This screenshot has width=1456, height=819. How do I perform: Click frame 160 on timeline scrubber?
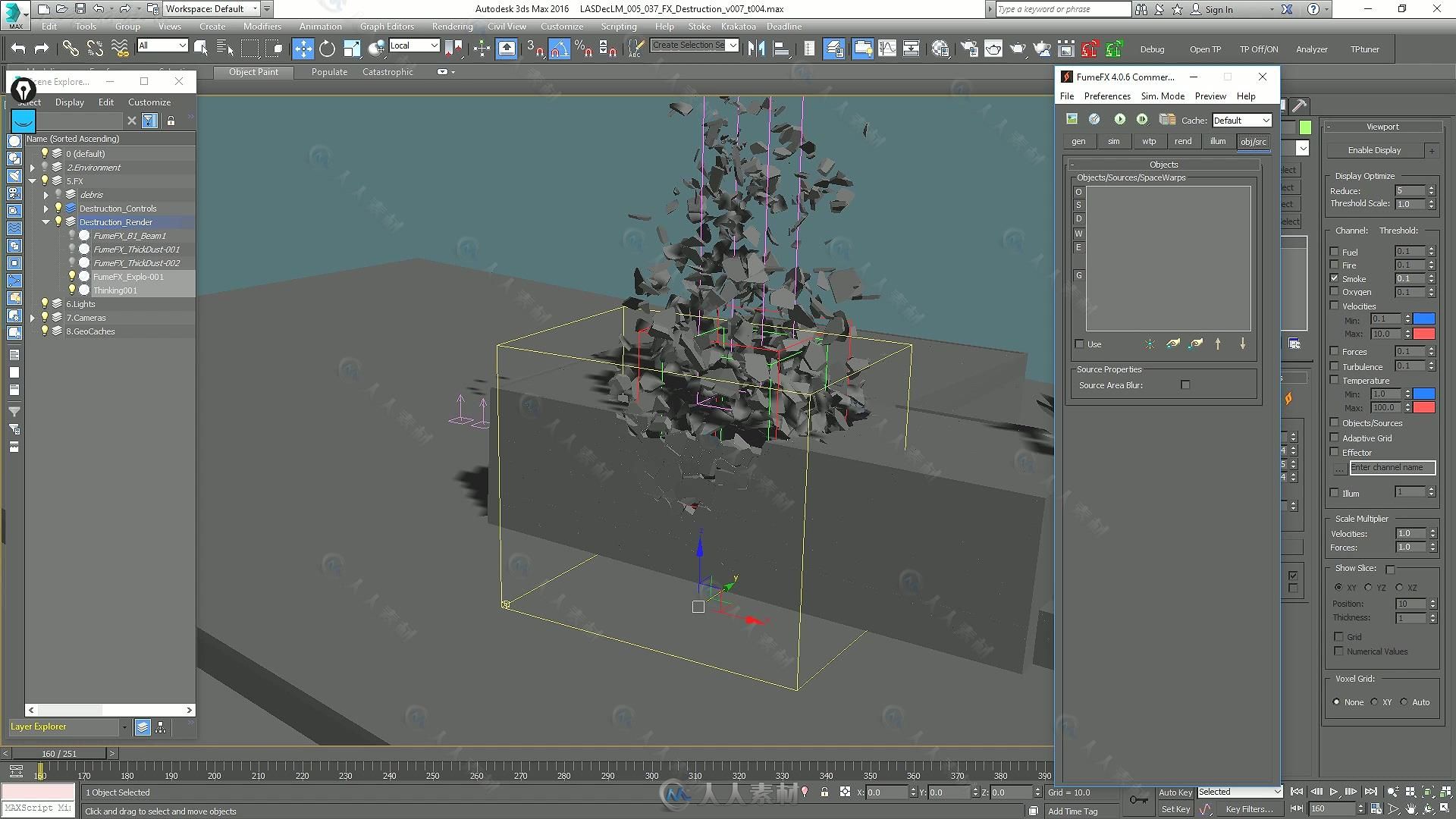point(41,770)
